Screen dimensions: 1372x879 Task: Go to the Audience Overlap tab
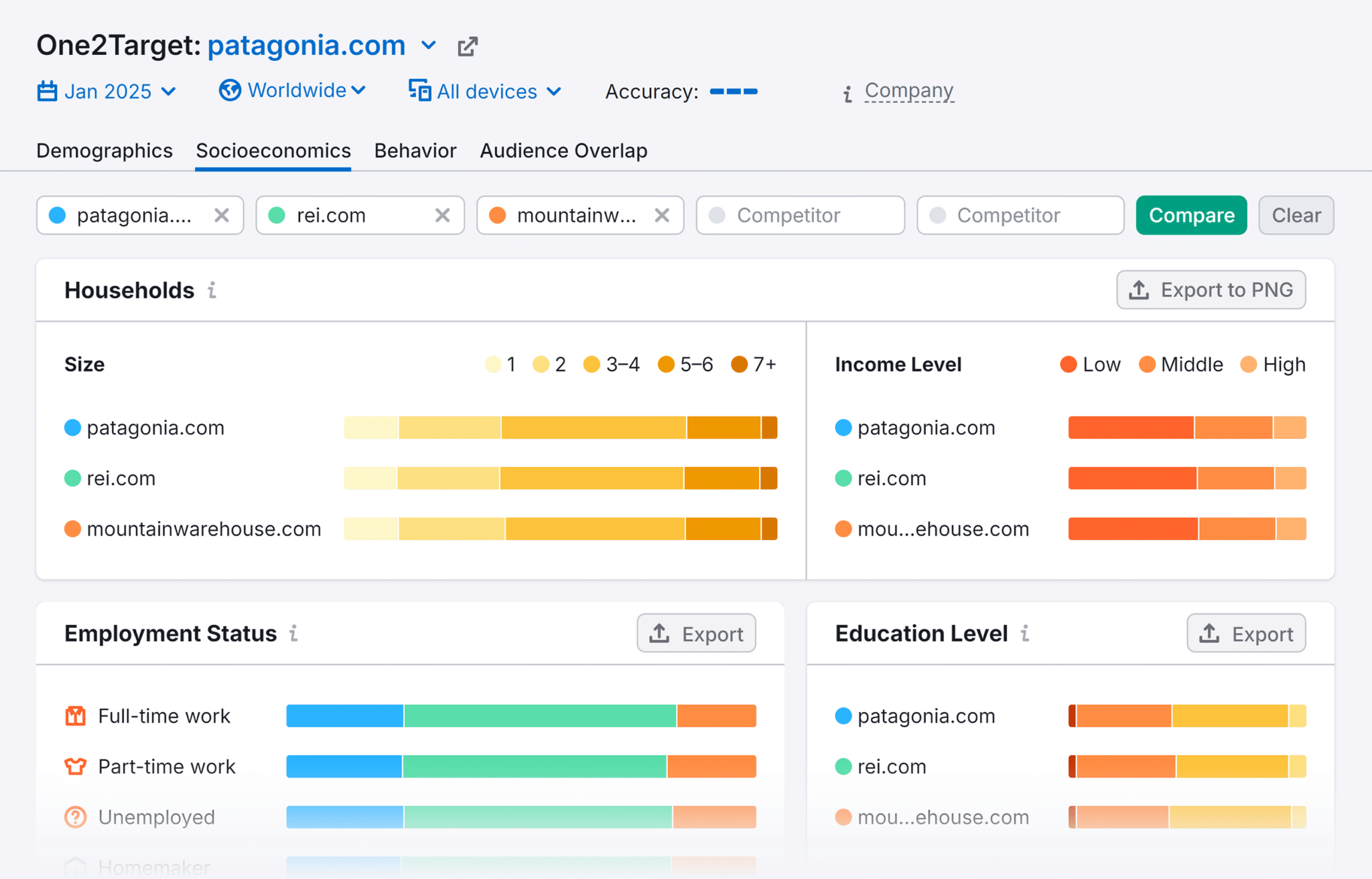[x=563, y=151]
